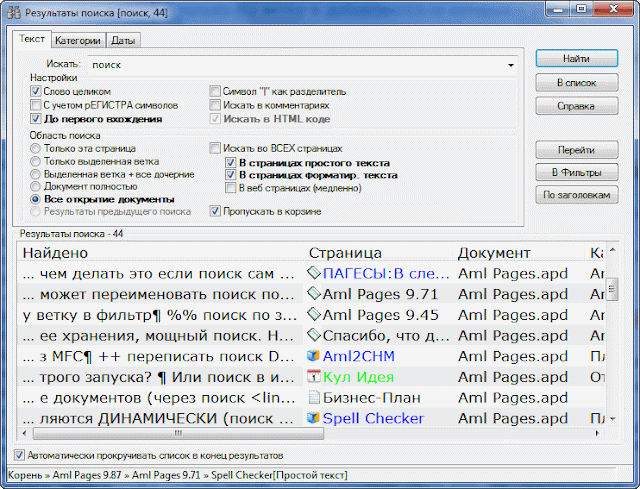Click the binoculars icon in the title bar
The height and width of the screenshot is (489, 640).
click(14, 13)
